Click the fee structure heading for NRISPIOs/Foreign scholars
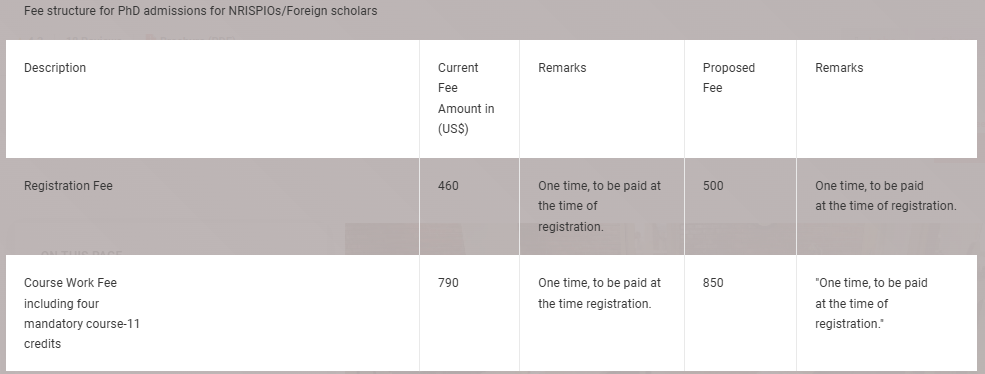This screenshot has width=985, height=374. (200, 11)
